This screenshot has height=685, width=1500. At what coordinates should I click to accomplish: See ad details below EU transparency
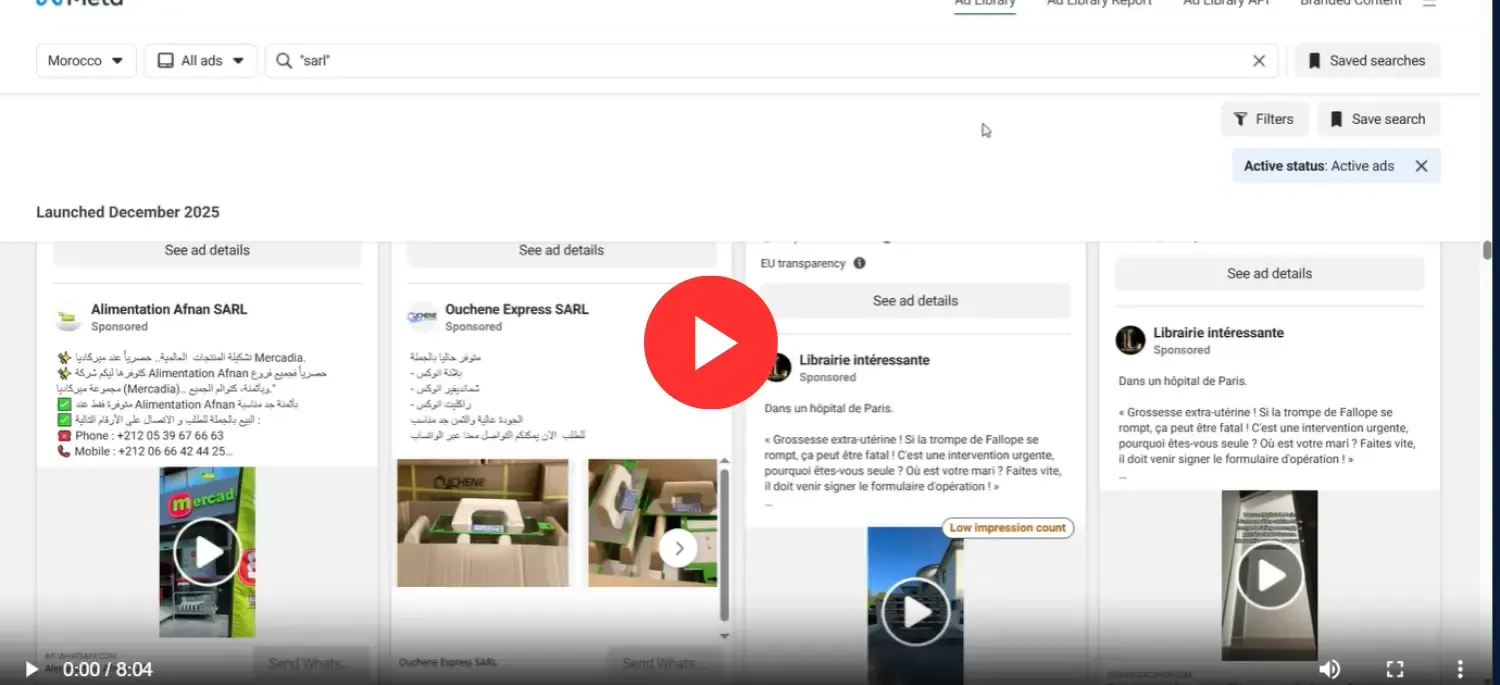pyautogui.click(x=915, y=300)
